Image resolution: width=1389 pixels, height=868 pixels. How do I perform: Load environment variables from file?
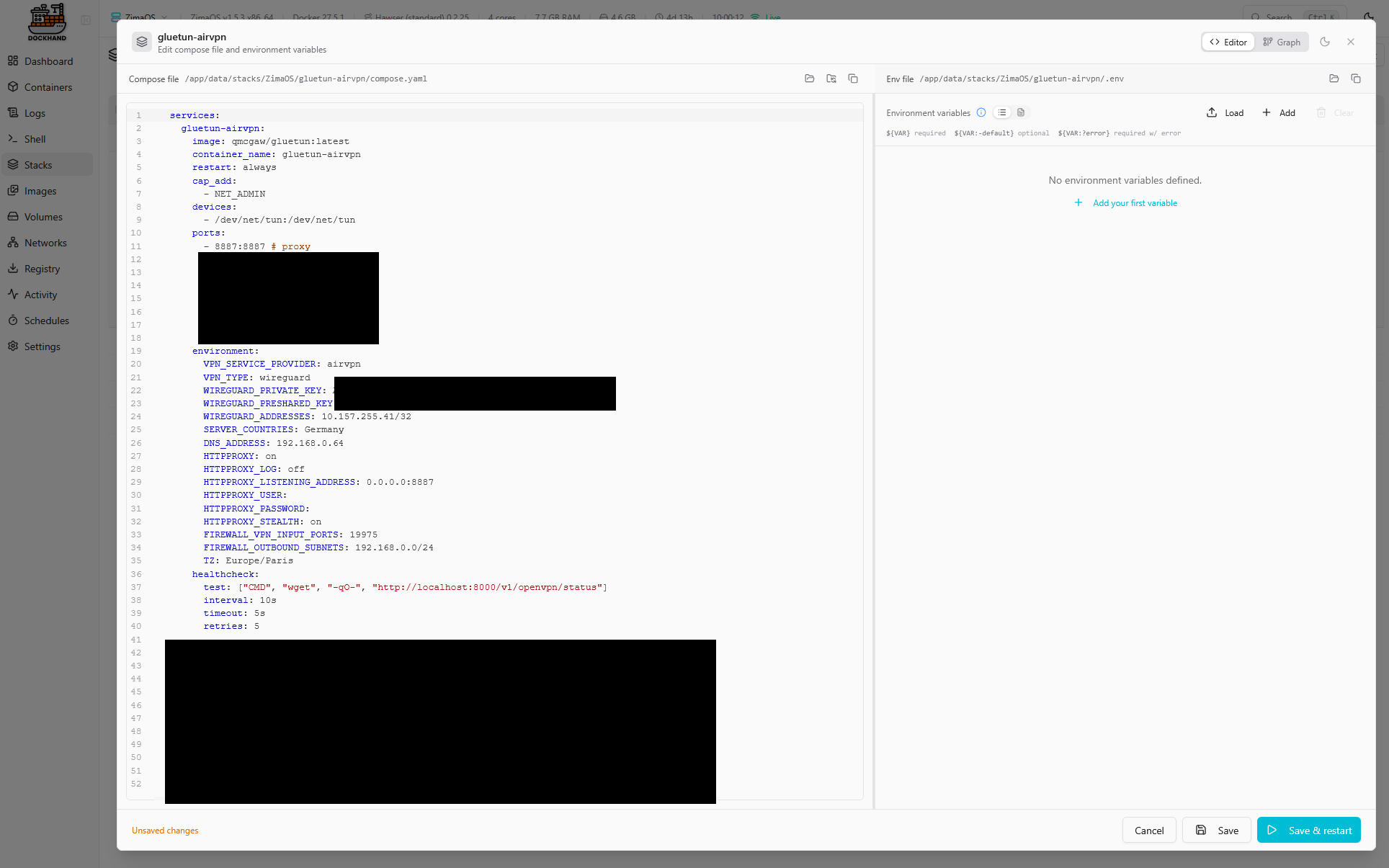click(1225, 112)
